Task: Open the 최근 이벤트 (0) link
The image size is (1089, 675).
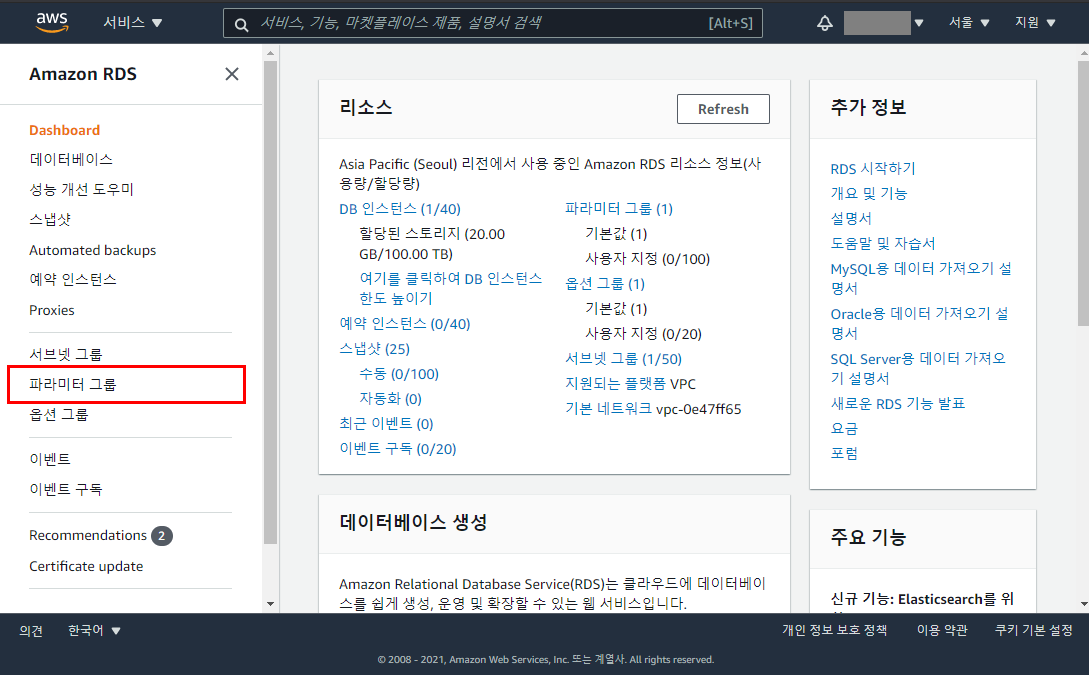Action: pyautogui.click(x=386, y=424)
